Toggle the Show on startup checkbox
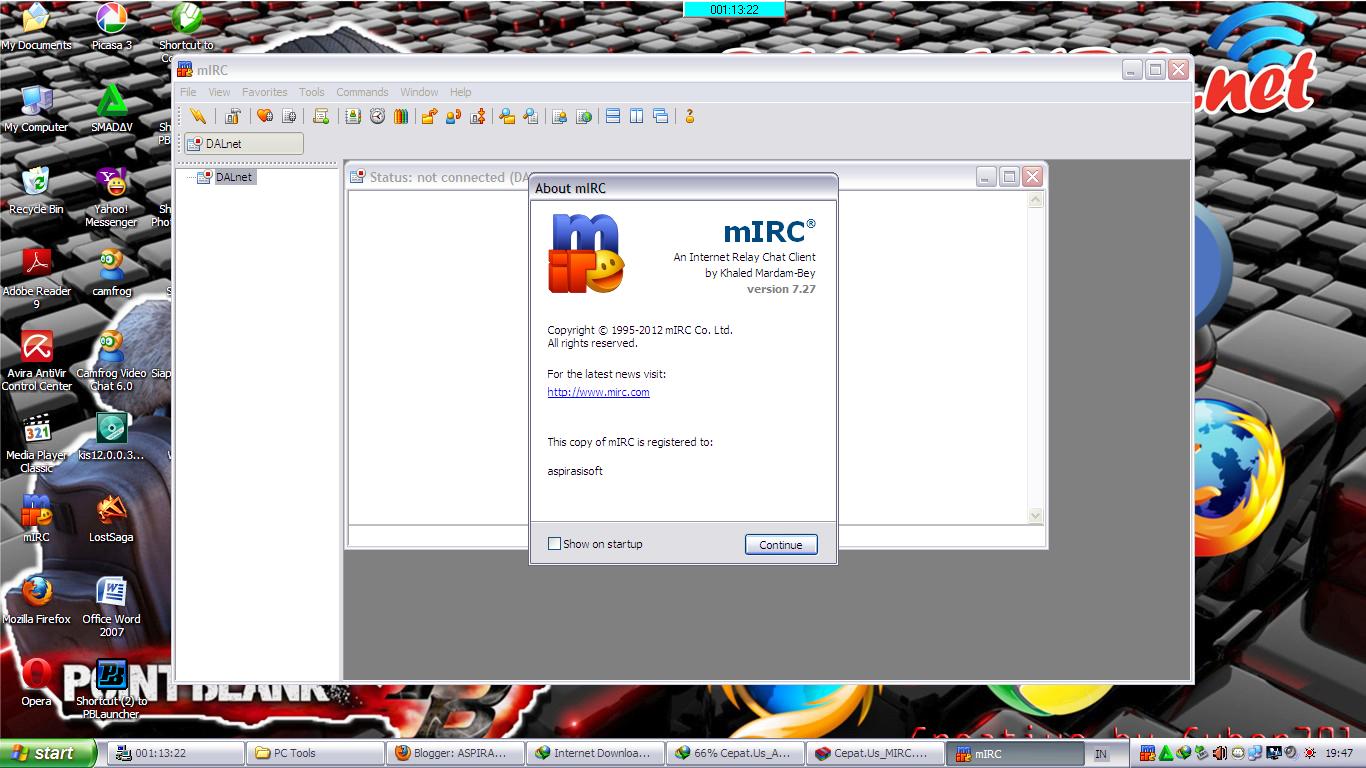 coord(554,544)
